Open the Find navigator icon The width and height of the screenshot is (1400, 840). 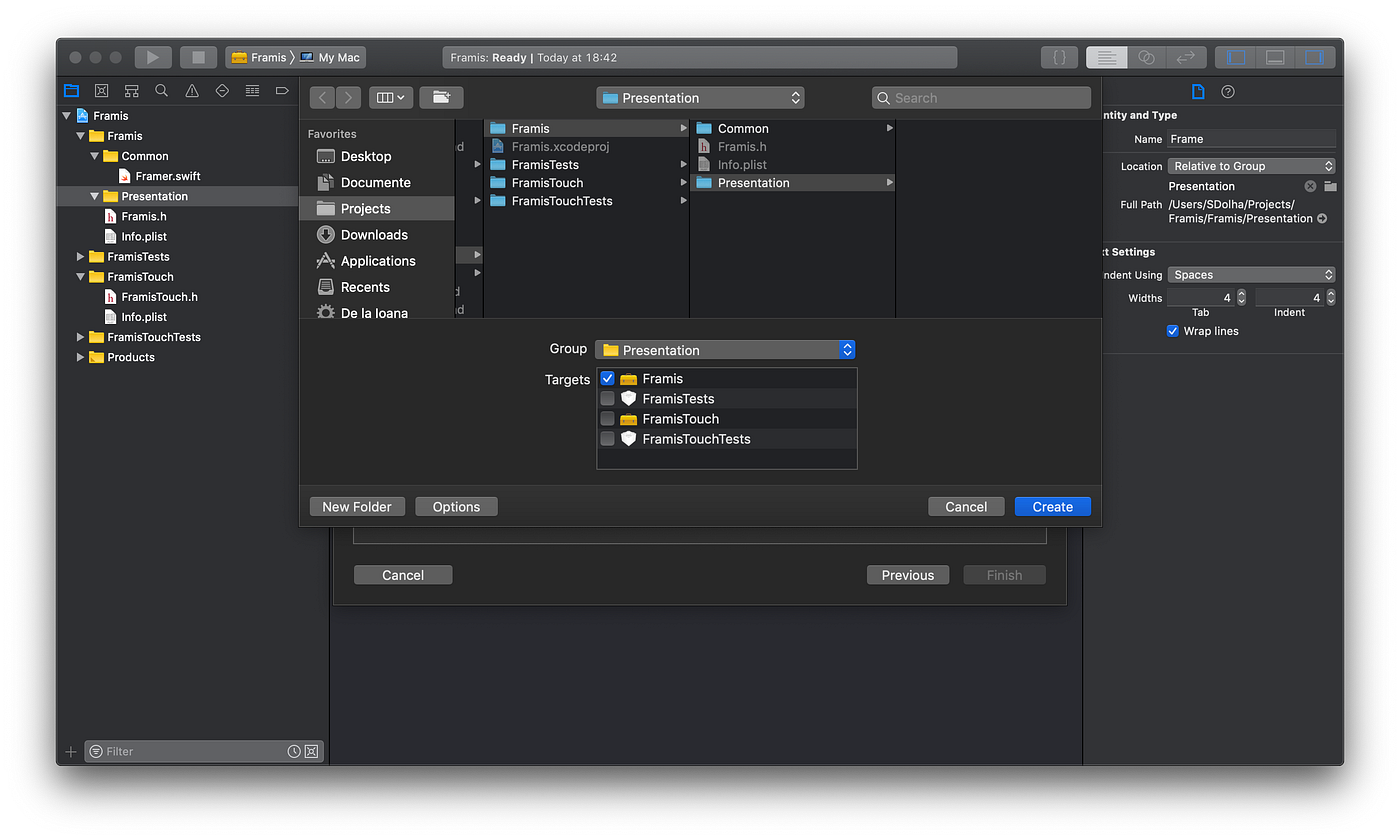click(161, 90)
